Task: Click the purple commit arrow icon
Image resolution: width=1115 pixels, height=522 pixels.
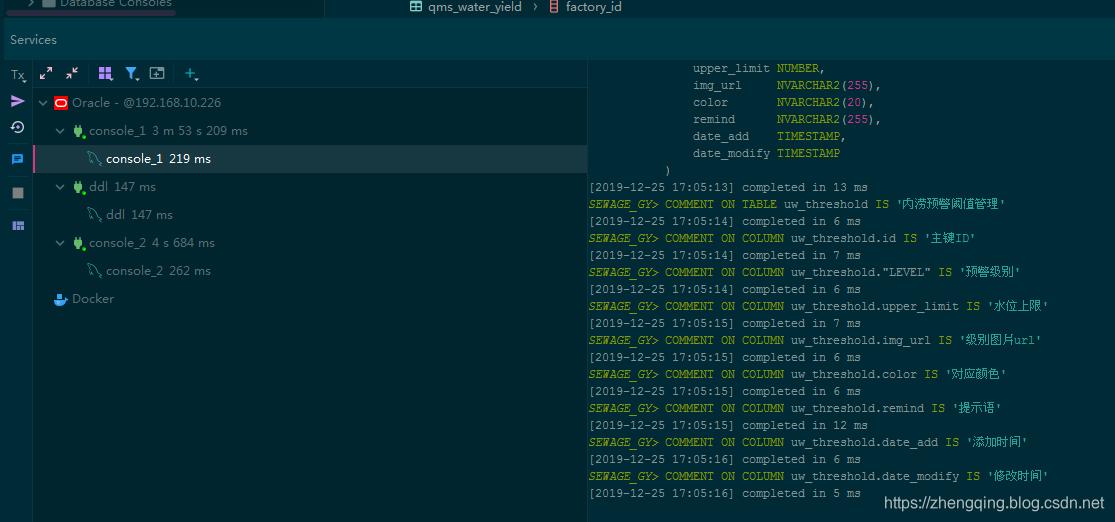Action: click(18, 101)
